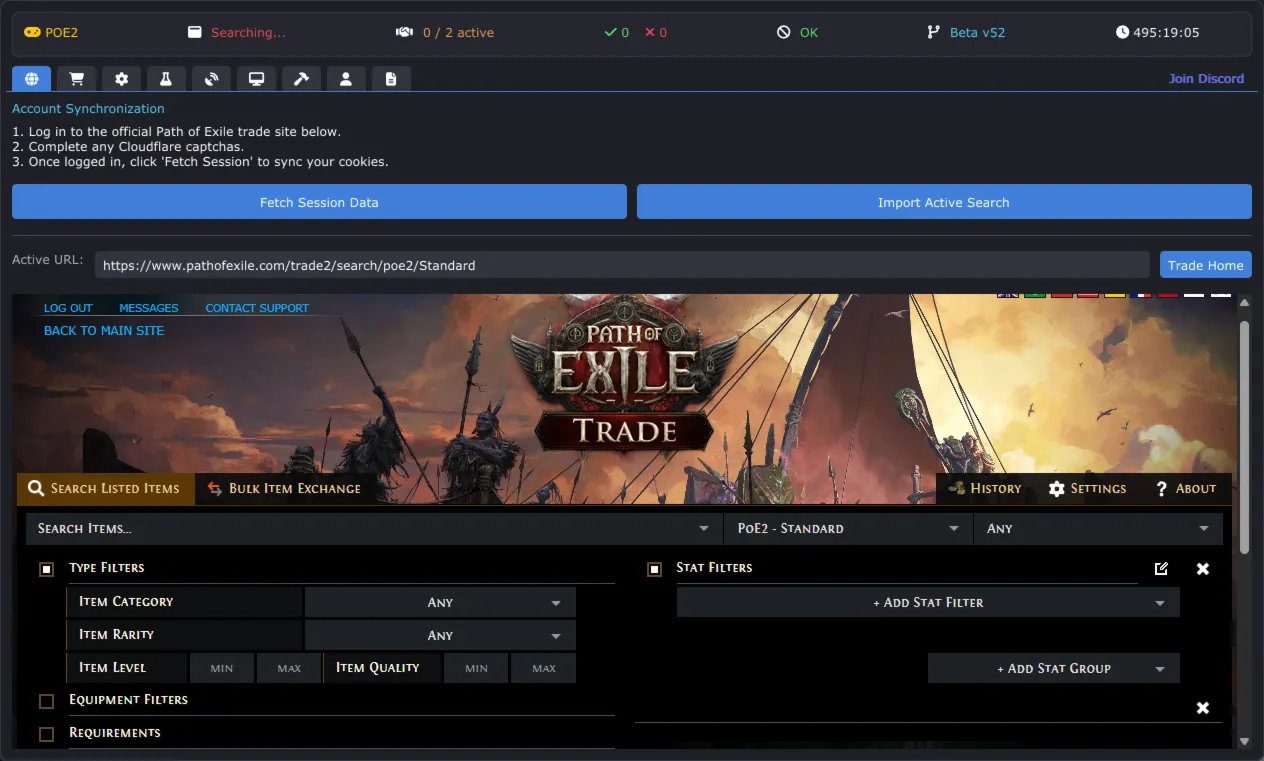Viewport: 1264px width, 761px height.
Task: Click the Requirements heading
Action: [x=115, y=732]
